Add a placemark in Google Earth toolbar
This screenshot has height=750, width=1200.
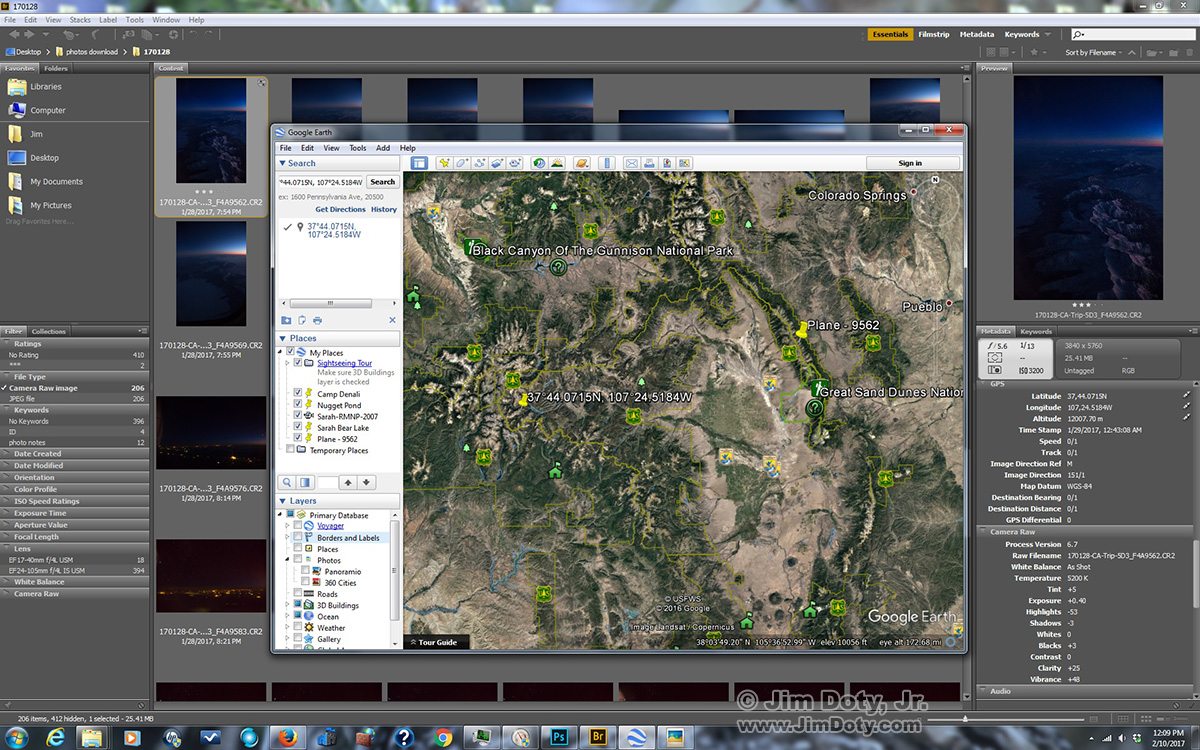[x=444, y=163]
